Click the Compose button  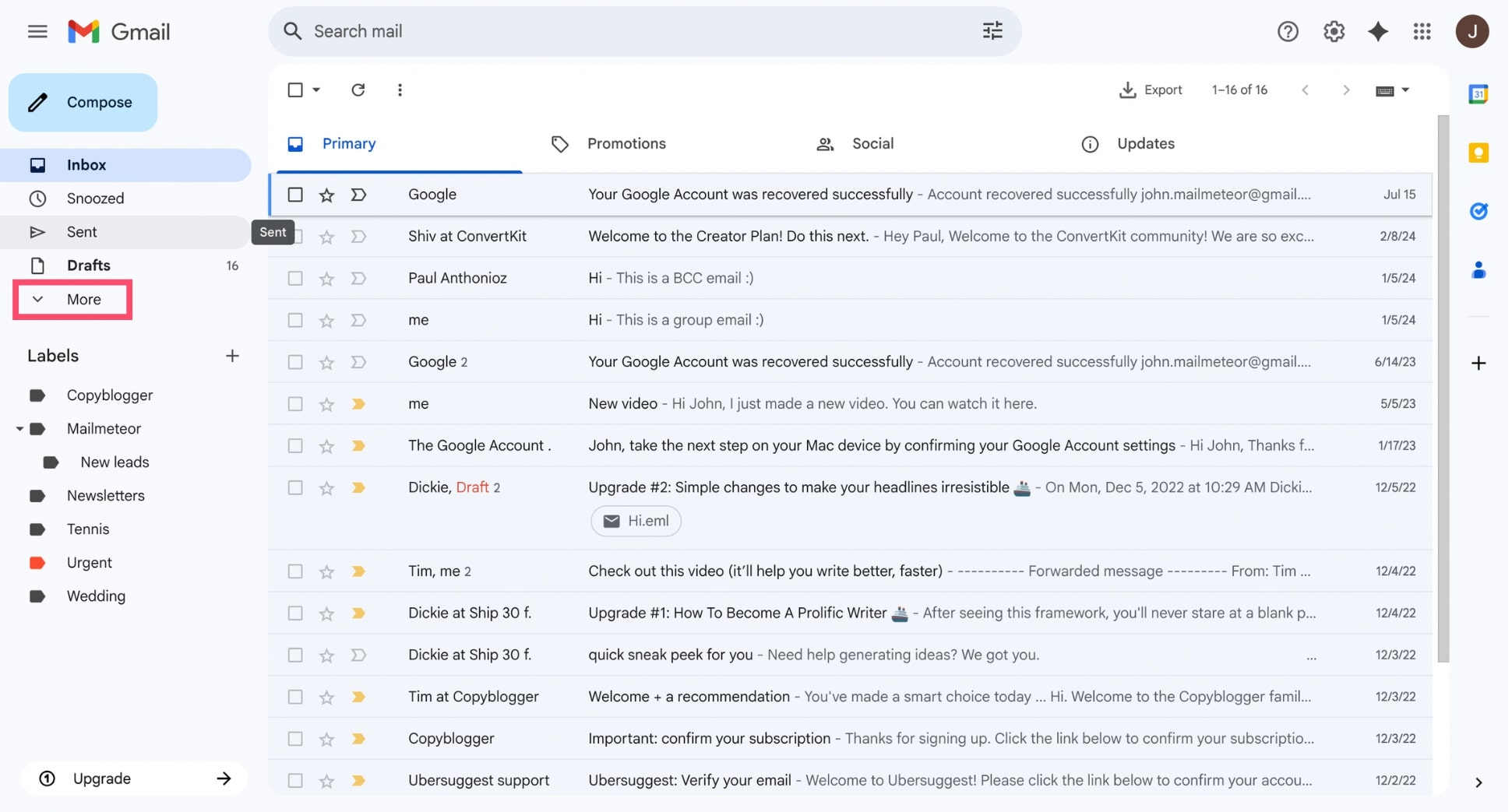[83, 103]
